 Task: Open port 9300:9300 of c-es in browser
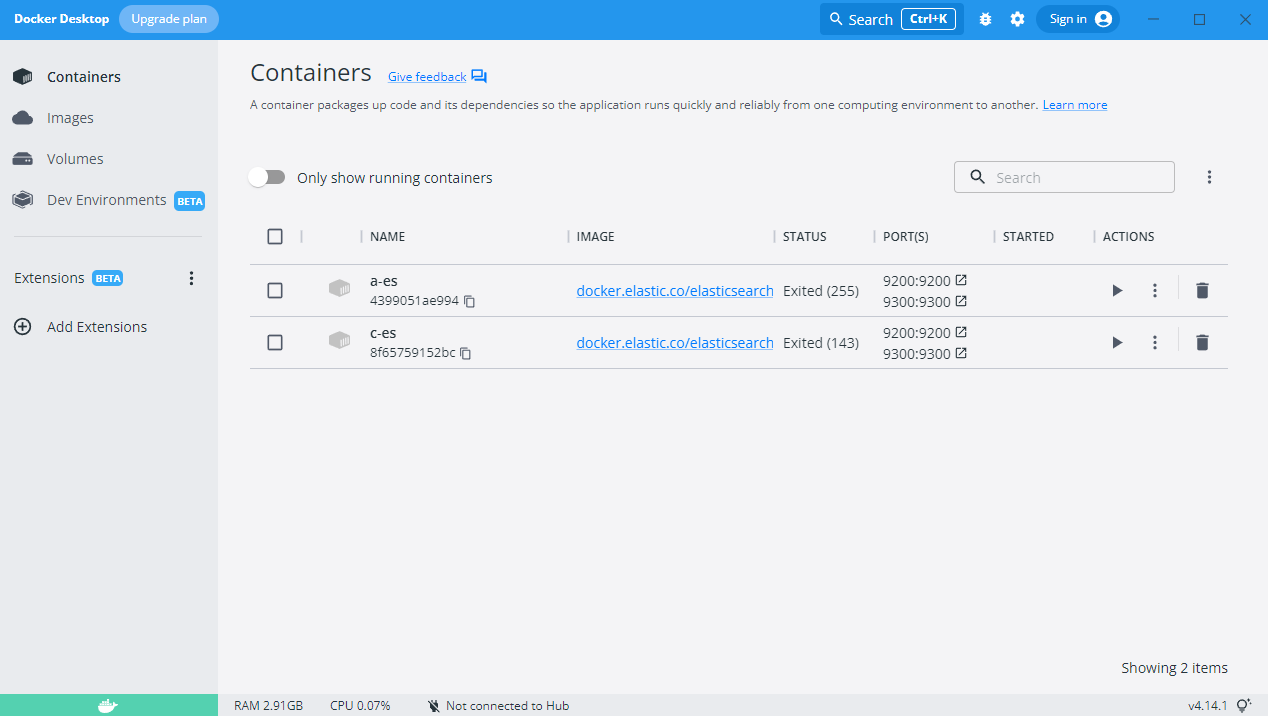point(961,353)
